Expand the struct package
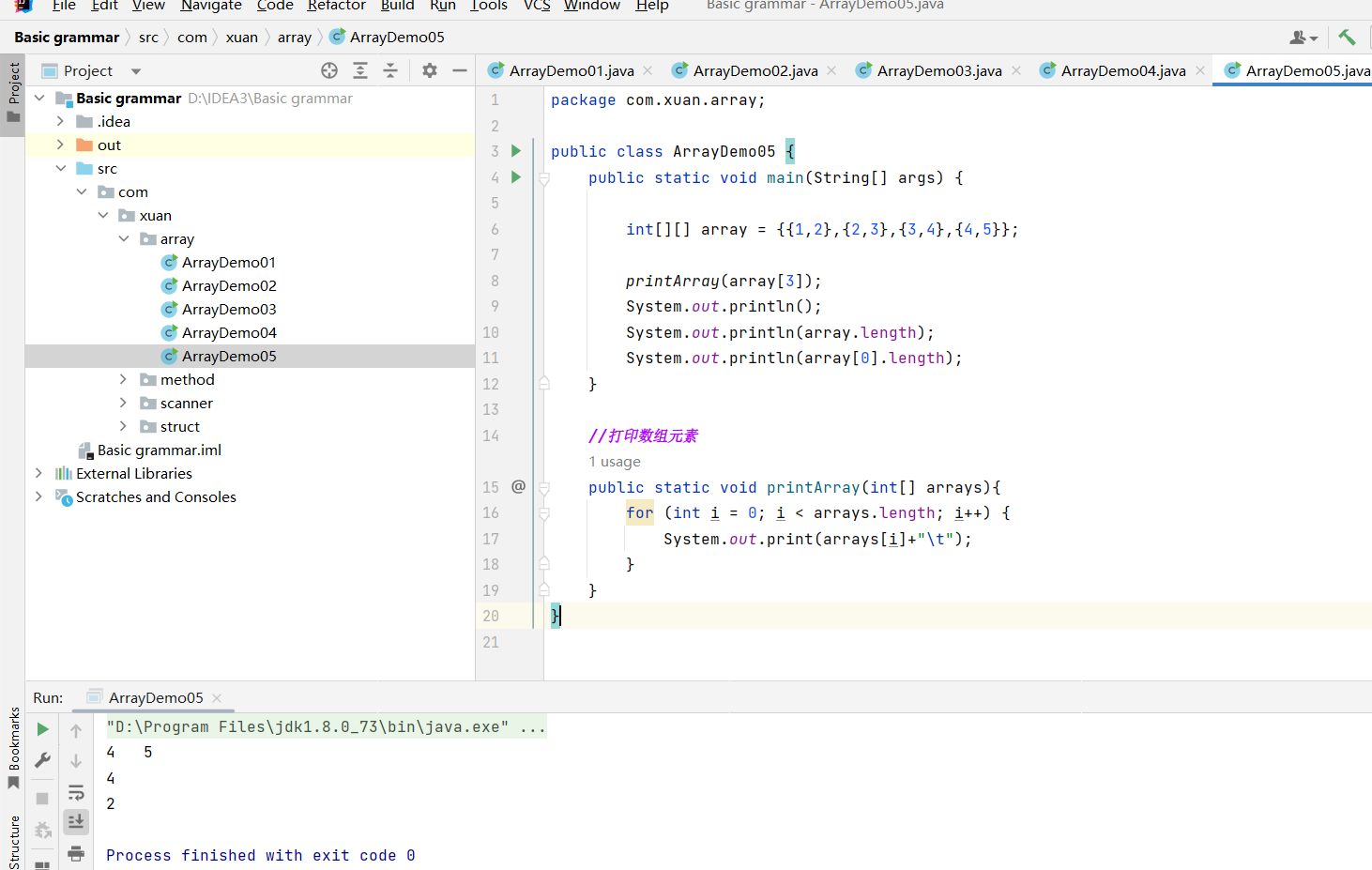 (123, 426)
